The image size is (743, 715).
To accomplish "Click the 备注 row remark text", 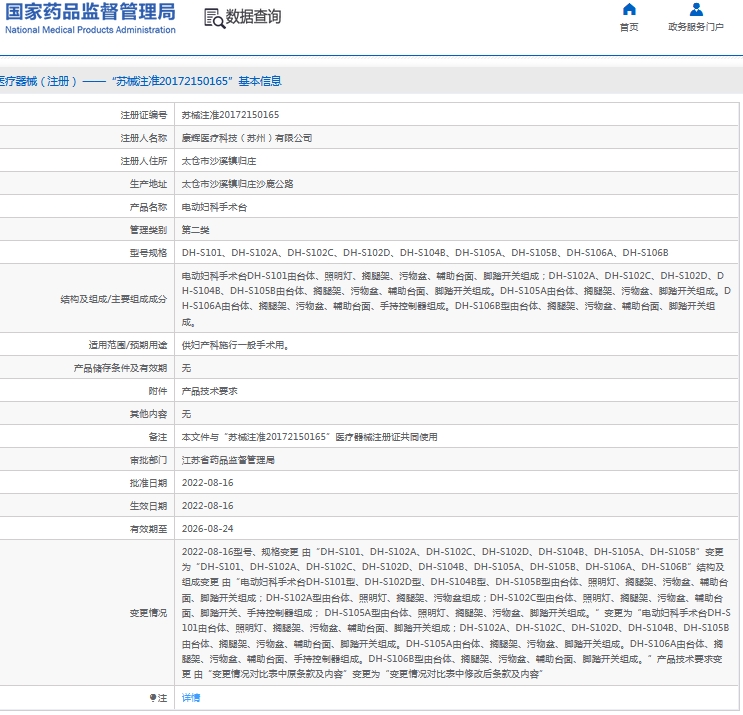I will coord(309,437).
